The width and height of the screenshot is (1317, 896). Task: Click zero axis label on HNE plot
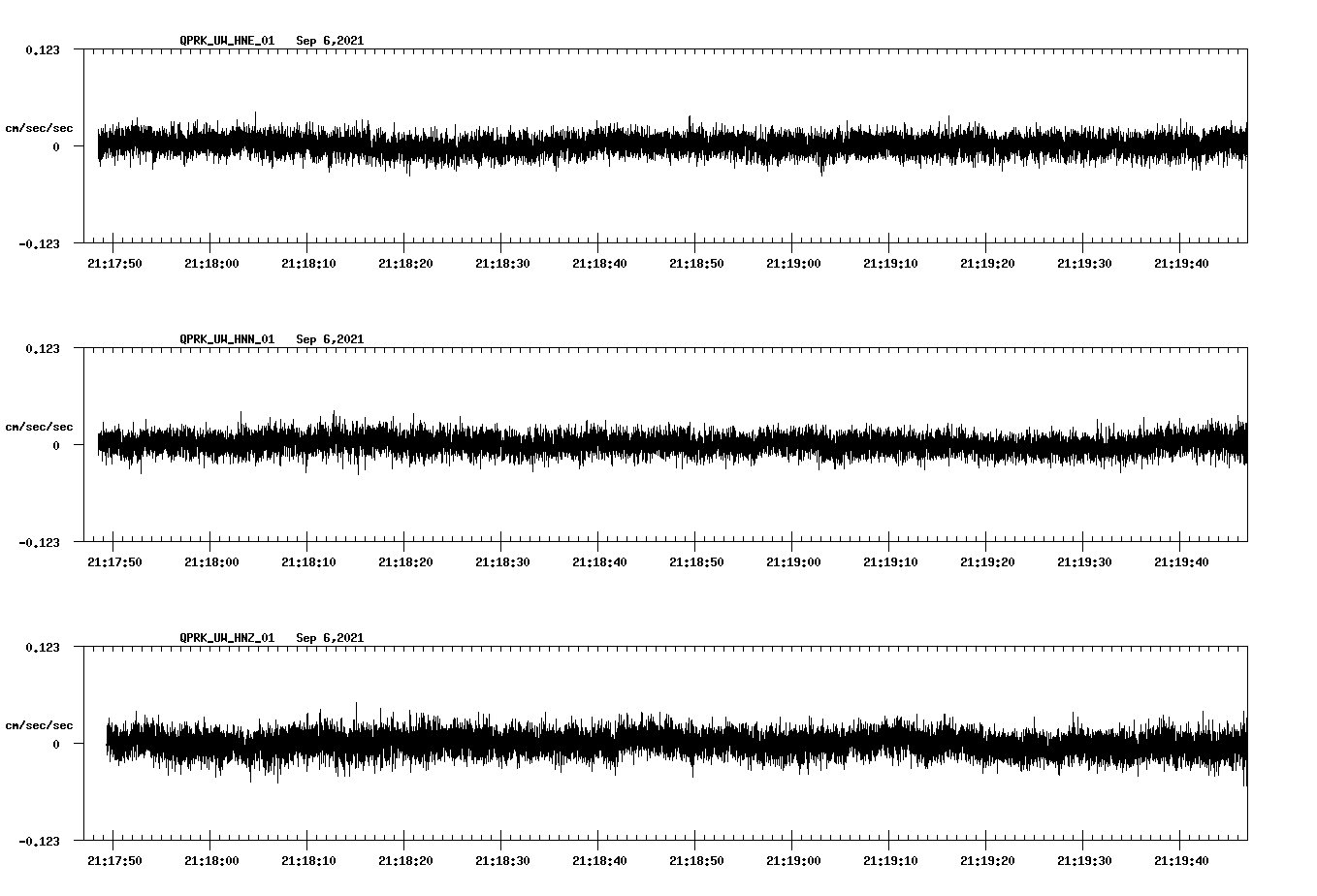click(56, 147)
